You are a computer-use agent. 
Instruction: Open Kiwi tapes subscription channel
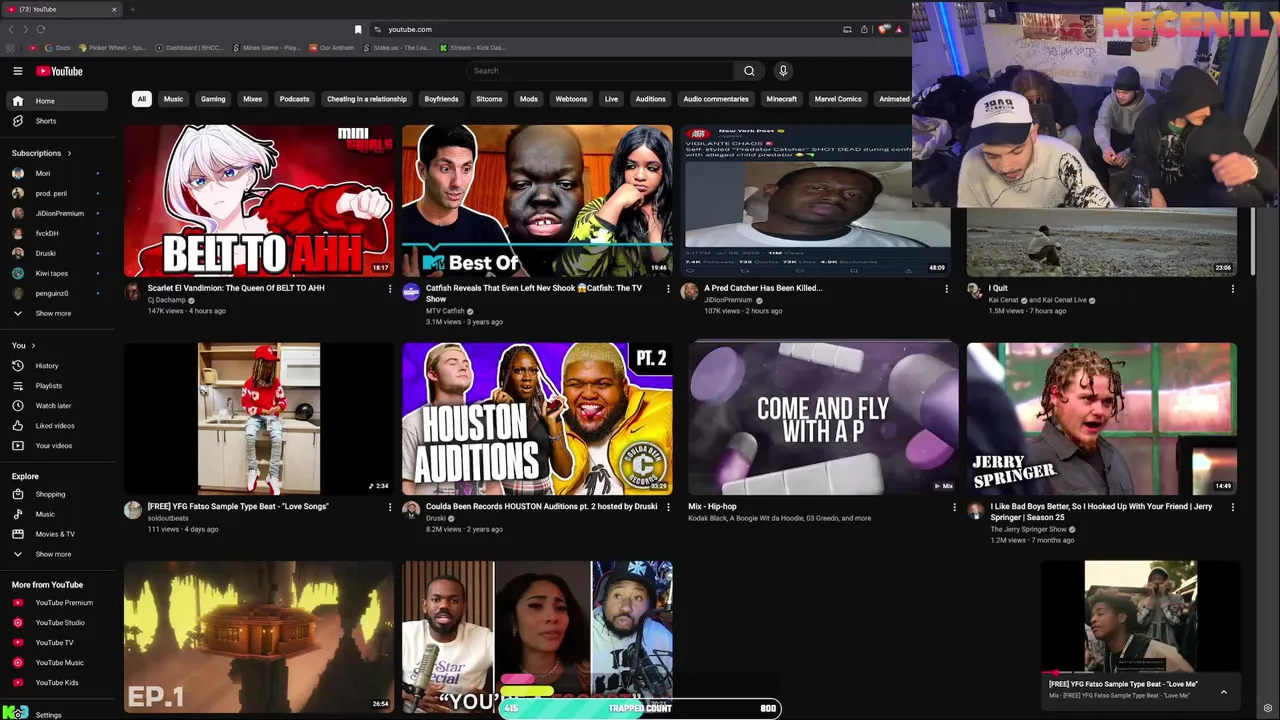[x=56, y=273]
